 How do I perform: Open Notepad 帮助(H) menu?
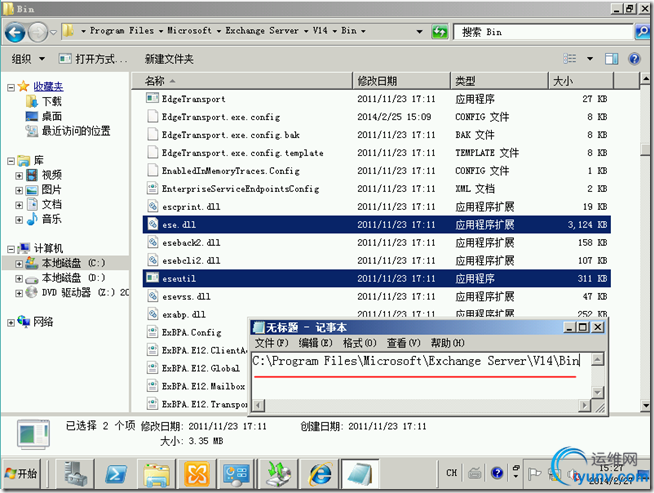point(448,343)
